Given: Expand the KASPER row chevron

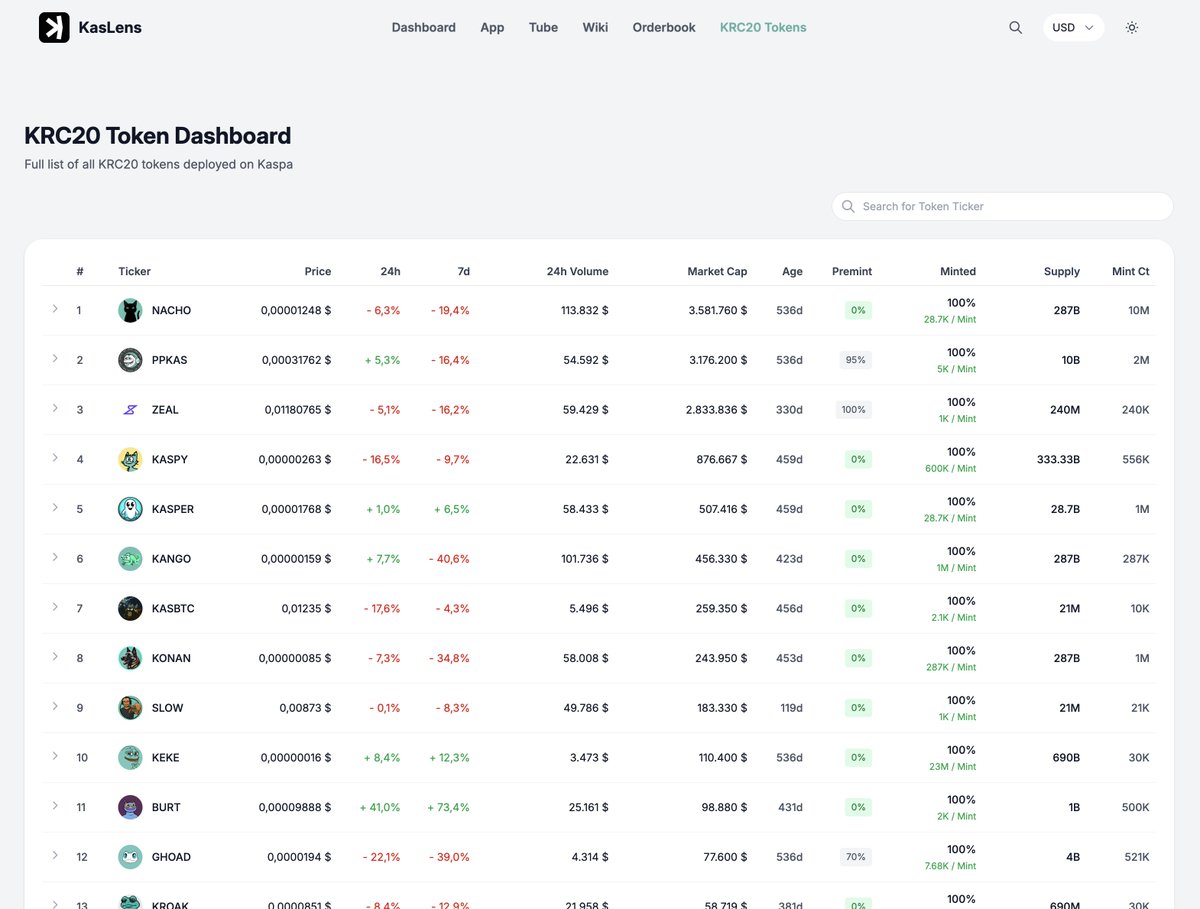Looking at the screenshot, I should tap(55, 507).
